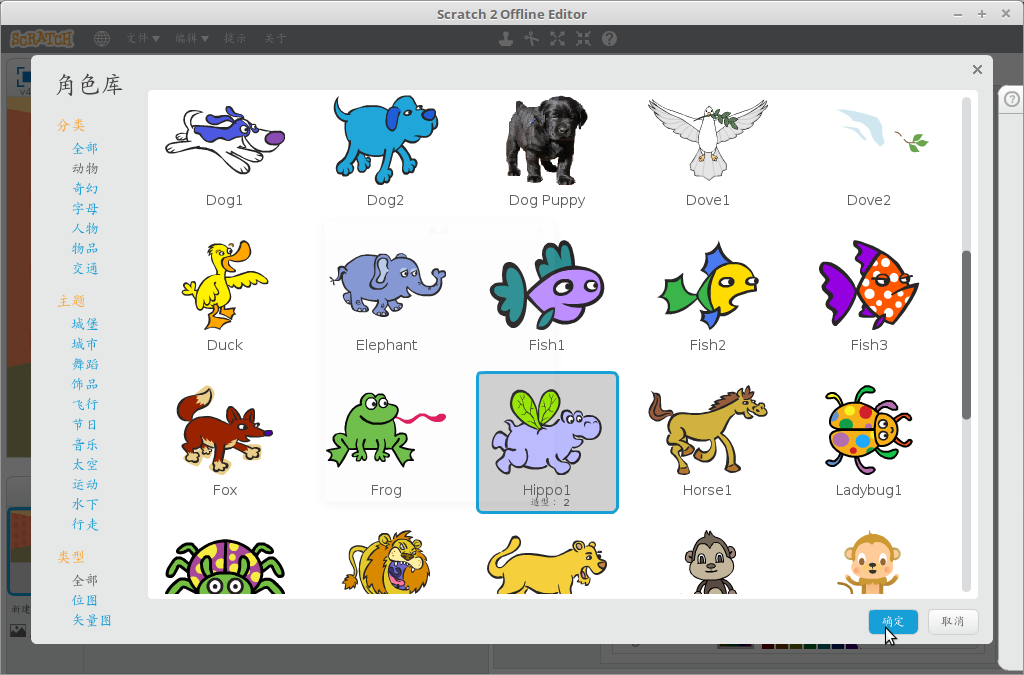Select the 行走 theme
The width and height of the screenshot is (1024, 675).
(x=85, y=525)
